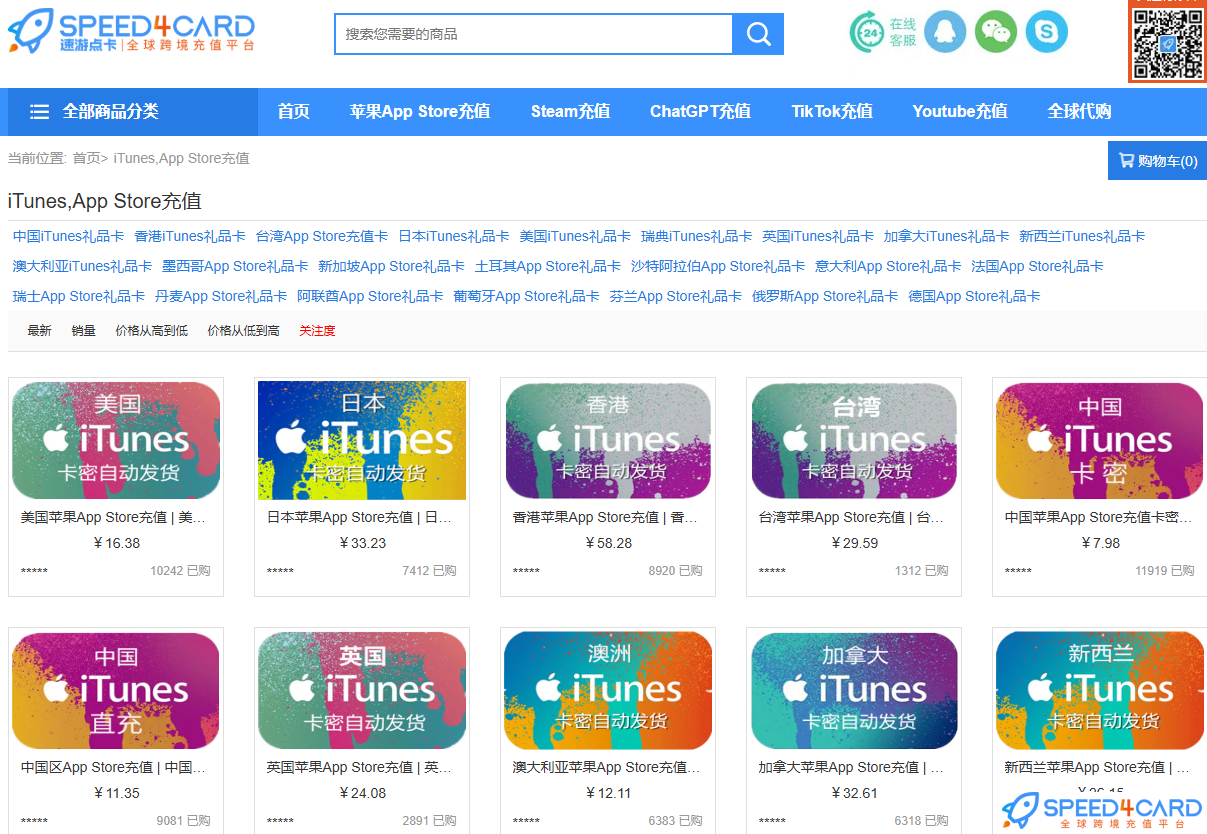Click the cart icon in 购物车(0)
Screen dimensions: 1207x834
pos(1128,160)
